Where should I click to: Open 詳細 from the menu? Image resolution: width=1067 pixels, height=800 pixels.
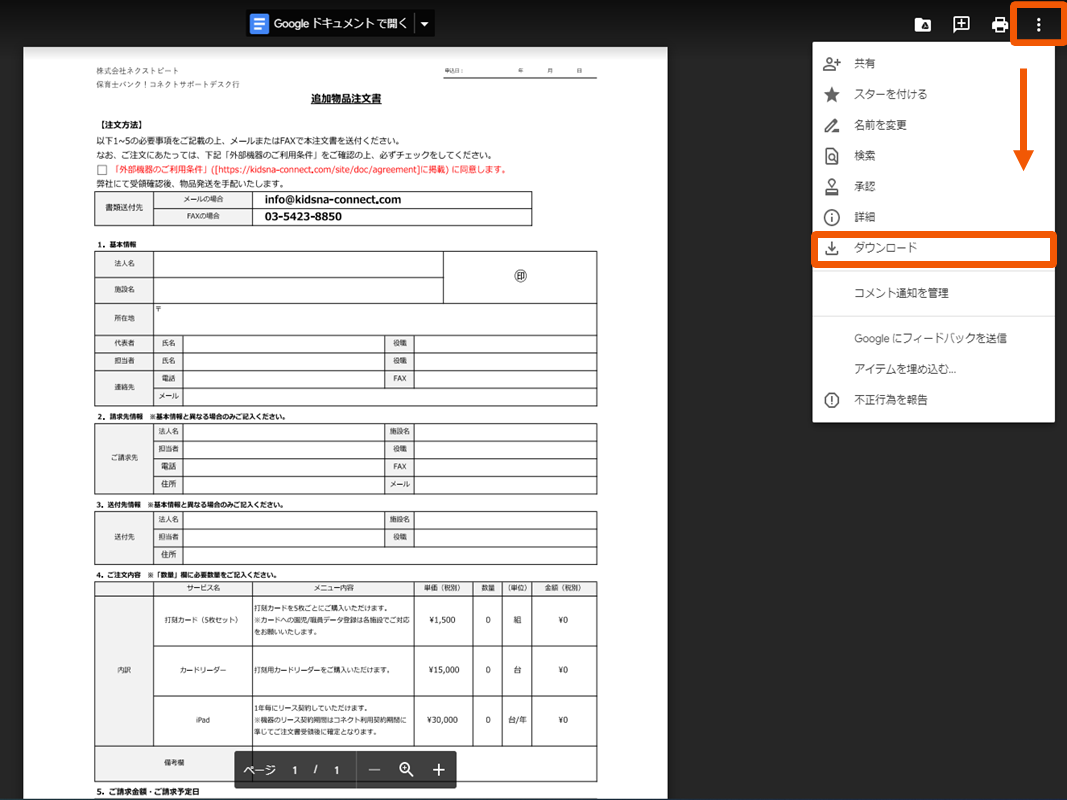864,217
